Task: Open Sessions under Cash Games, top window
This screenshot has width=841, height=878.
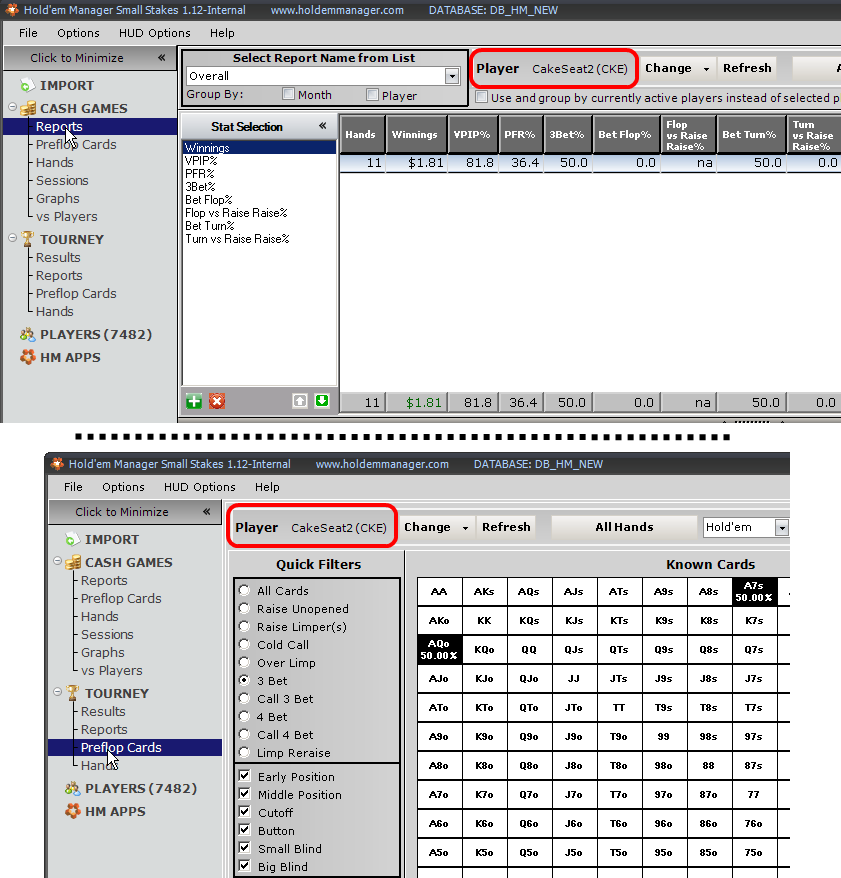Action: click(62, 180)
